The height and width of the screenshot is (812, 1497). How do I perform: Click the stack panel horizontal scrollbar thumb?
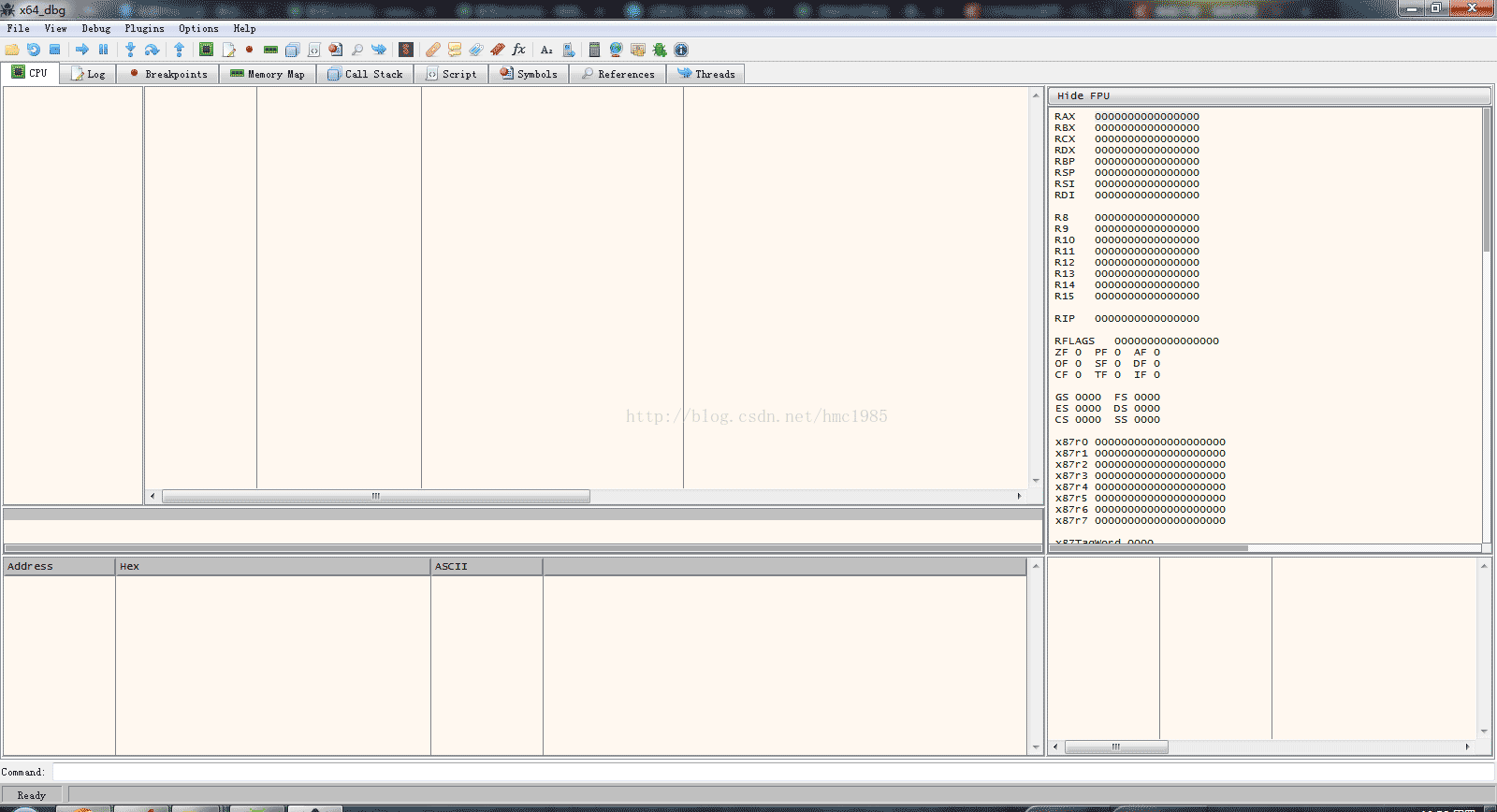(x=1116, y=747)
